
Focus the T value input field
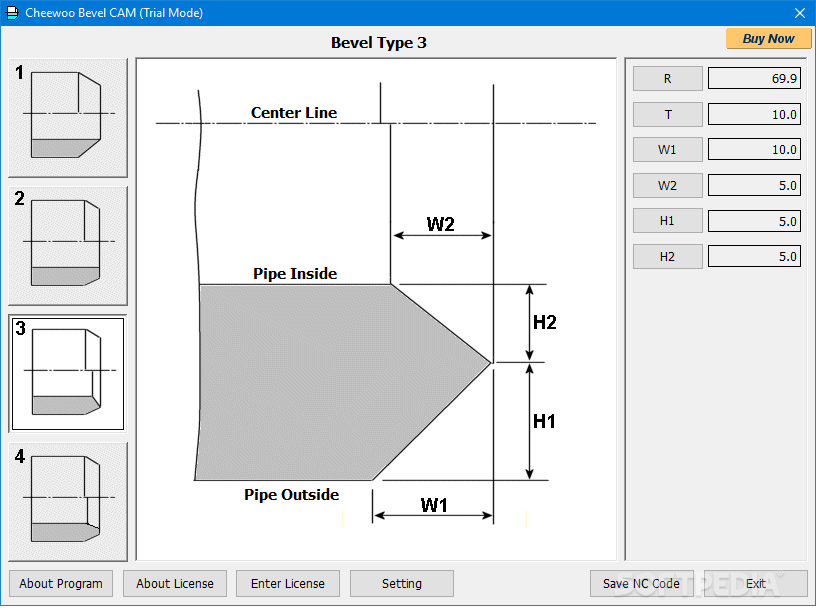point(754,114)
